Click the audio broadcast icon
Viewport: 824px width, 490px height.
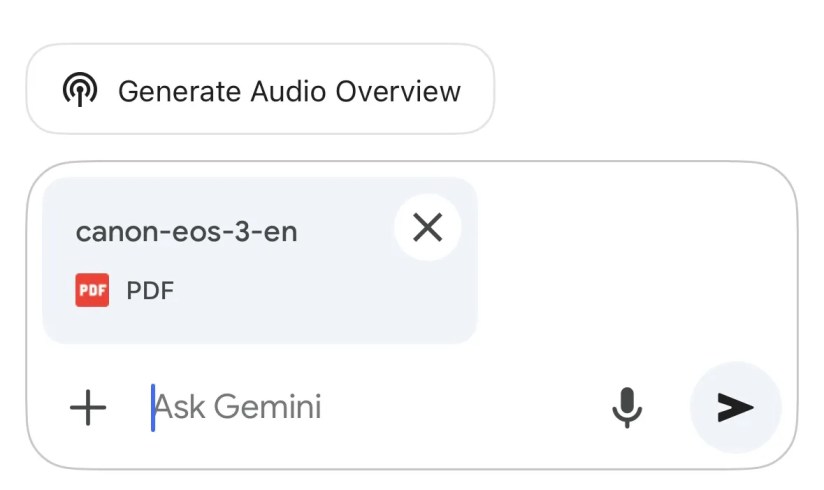point(79,90)
